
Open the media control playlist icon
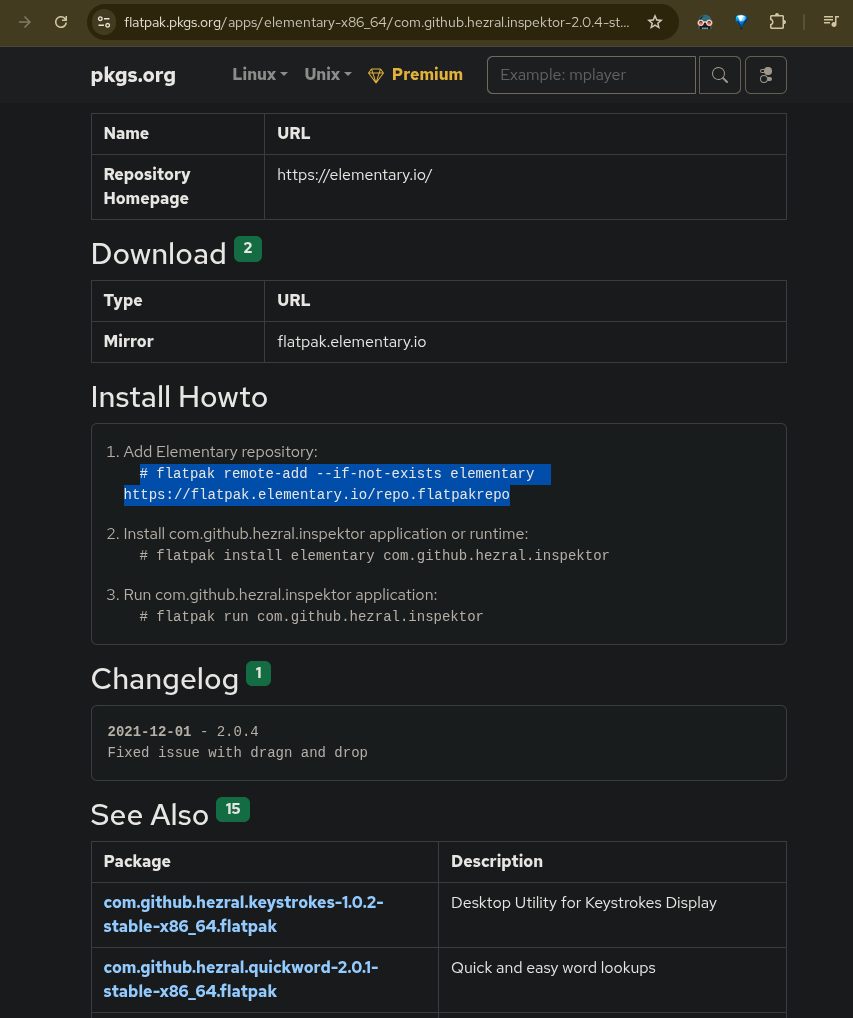click(831, 21)
